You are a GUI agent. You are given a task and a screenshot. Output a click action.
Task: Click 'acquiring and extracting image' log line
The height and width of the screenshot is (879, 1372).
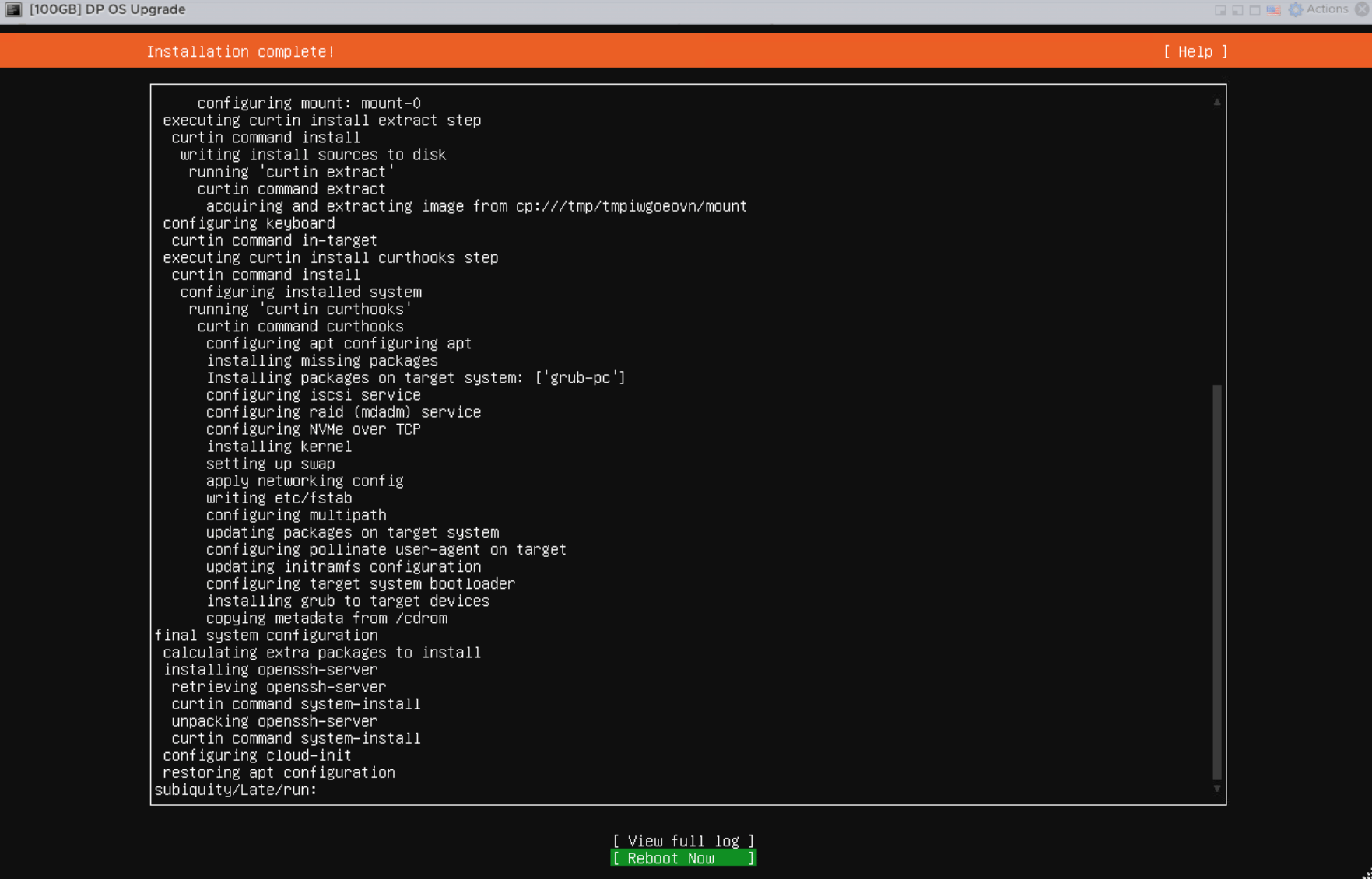(x=476, y=206)
